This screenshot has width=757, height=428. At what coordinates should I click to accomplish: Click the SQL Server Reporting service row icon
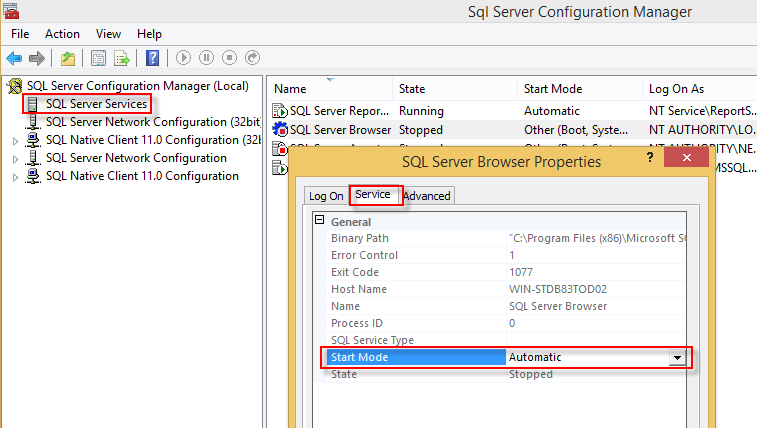pos(280,111)
